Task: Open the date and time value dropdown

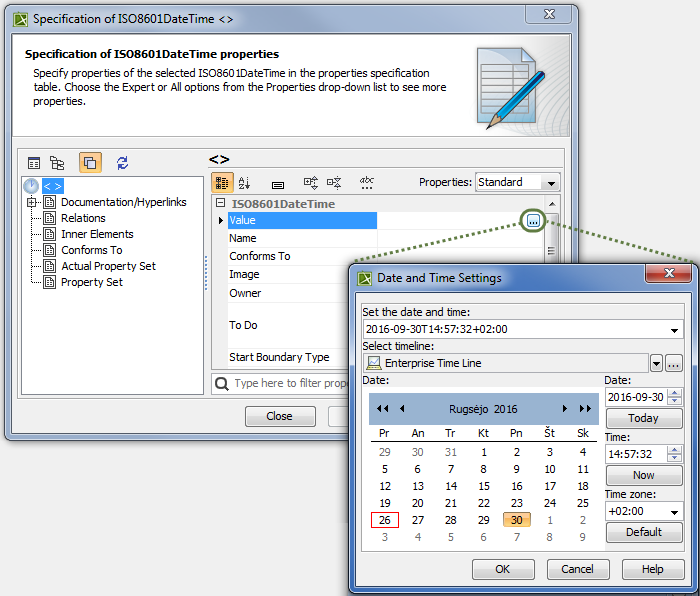Action: [674, 330]
